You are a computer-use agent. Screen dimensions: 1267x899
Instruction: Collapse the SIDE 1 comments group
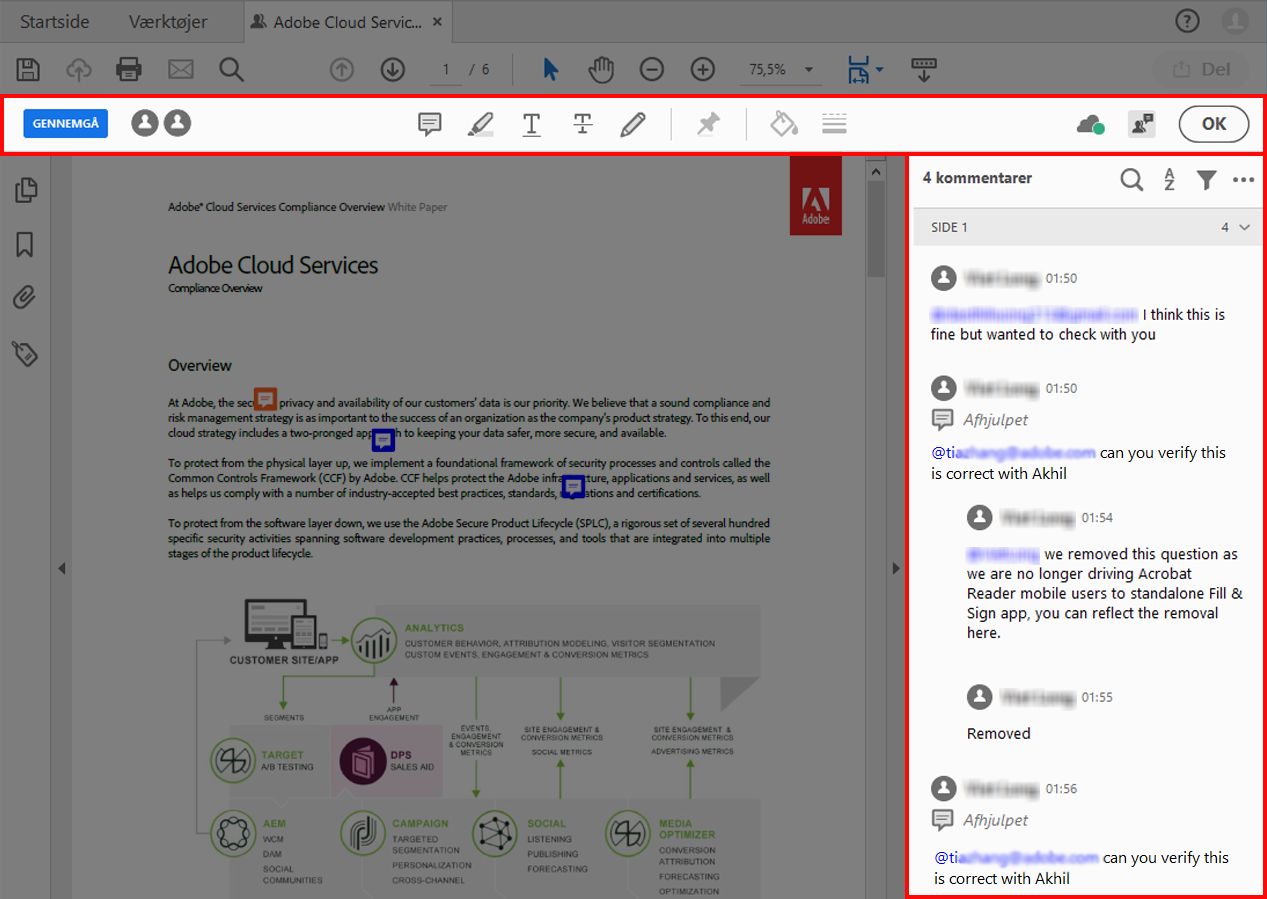(x=1244, y=227)
